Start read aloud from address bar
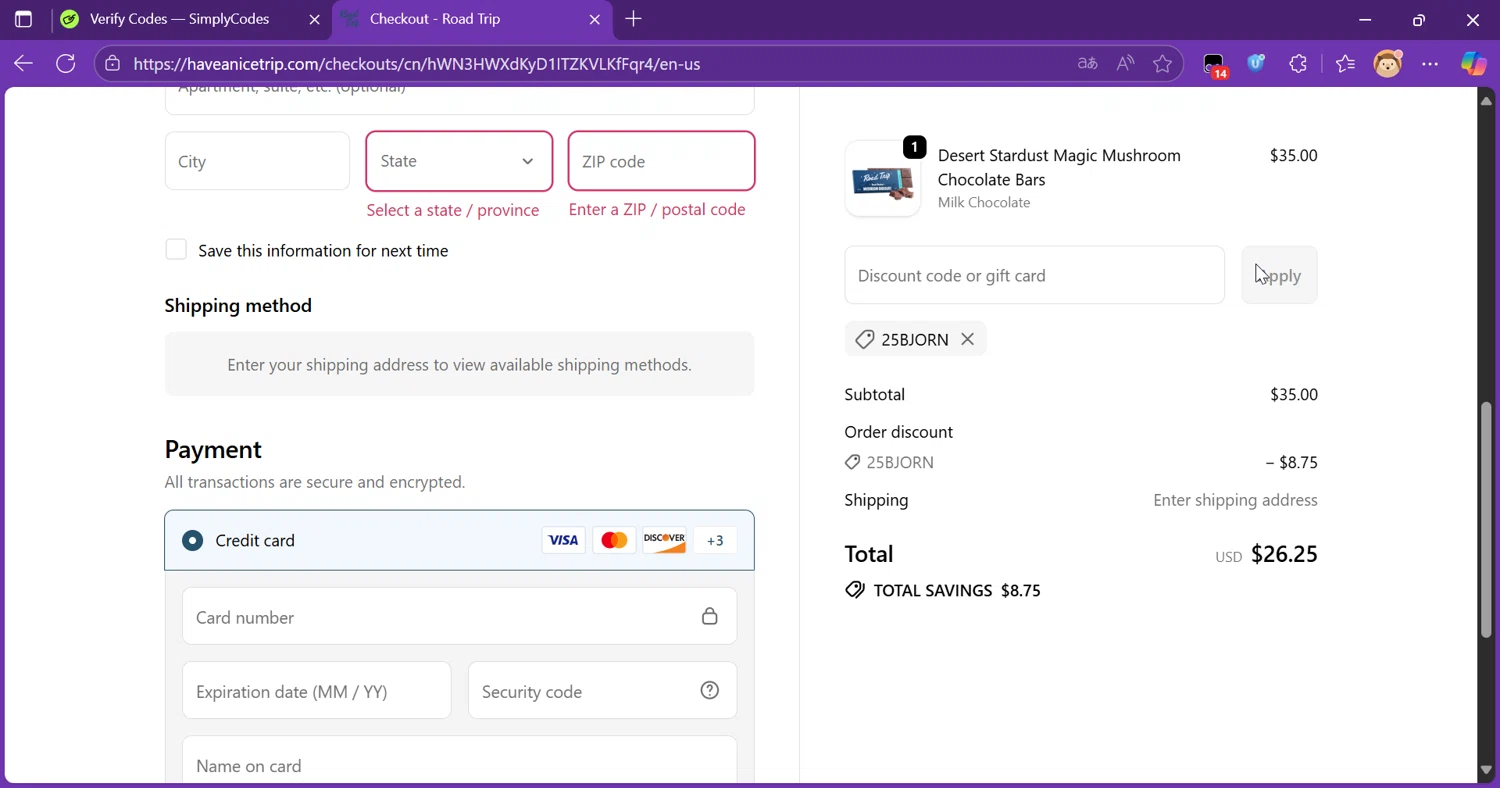Screen dimensions: 1500x788 click(1125, 64)
